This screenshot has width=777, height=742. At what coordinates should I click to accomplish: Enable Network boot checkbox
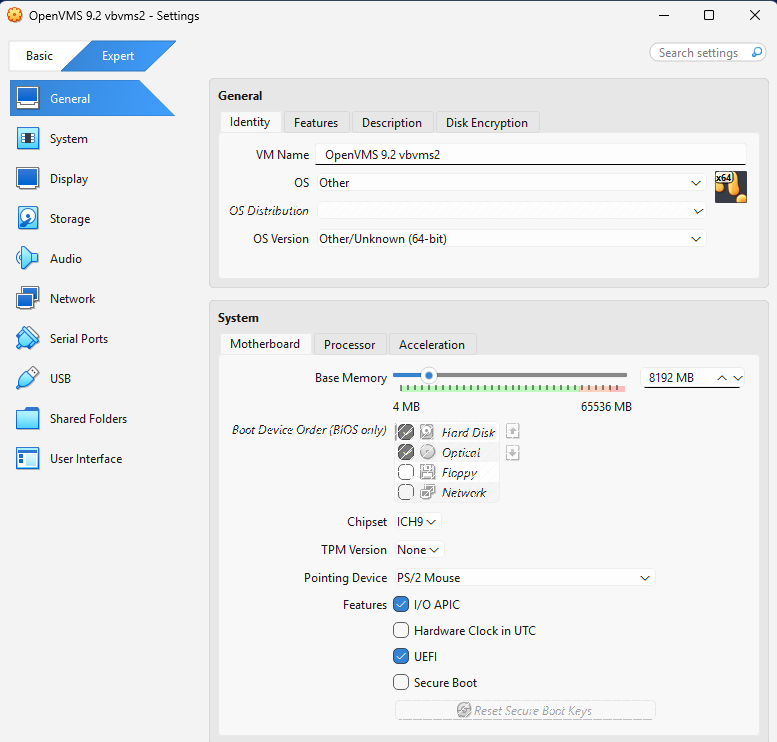tap(406, 492)
